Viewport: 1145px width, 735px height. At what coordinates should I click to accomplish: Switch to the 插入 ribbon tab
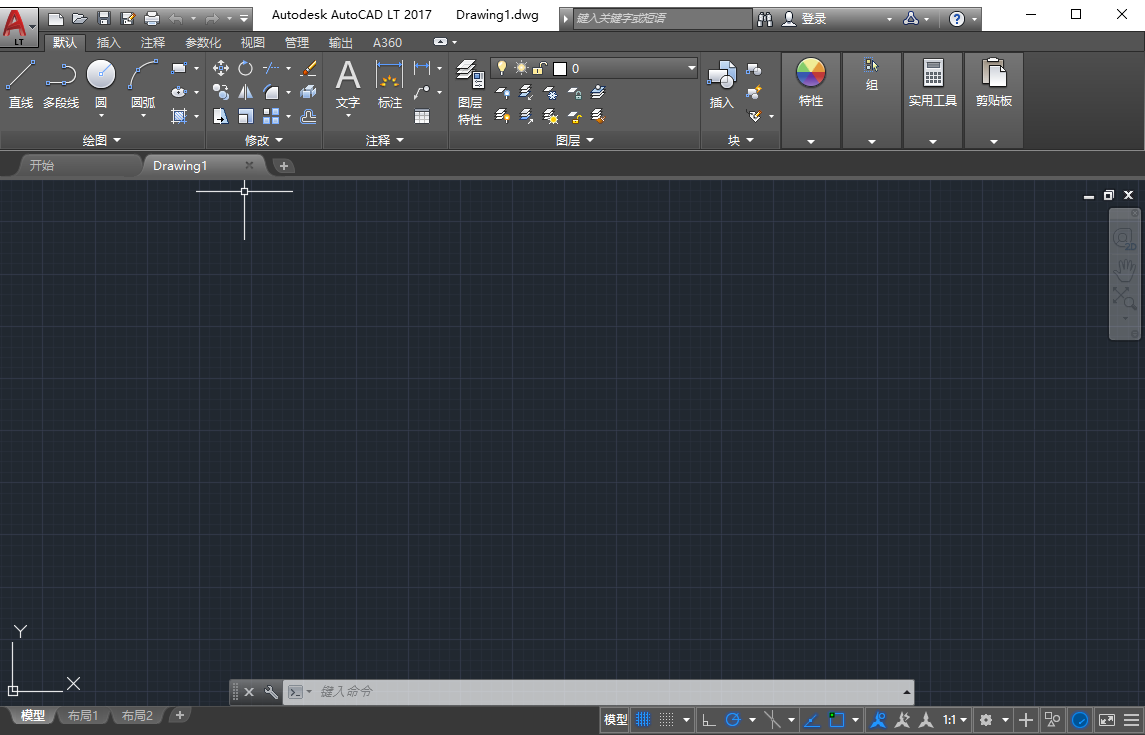[x=108, y=42]
